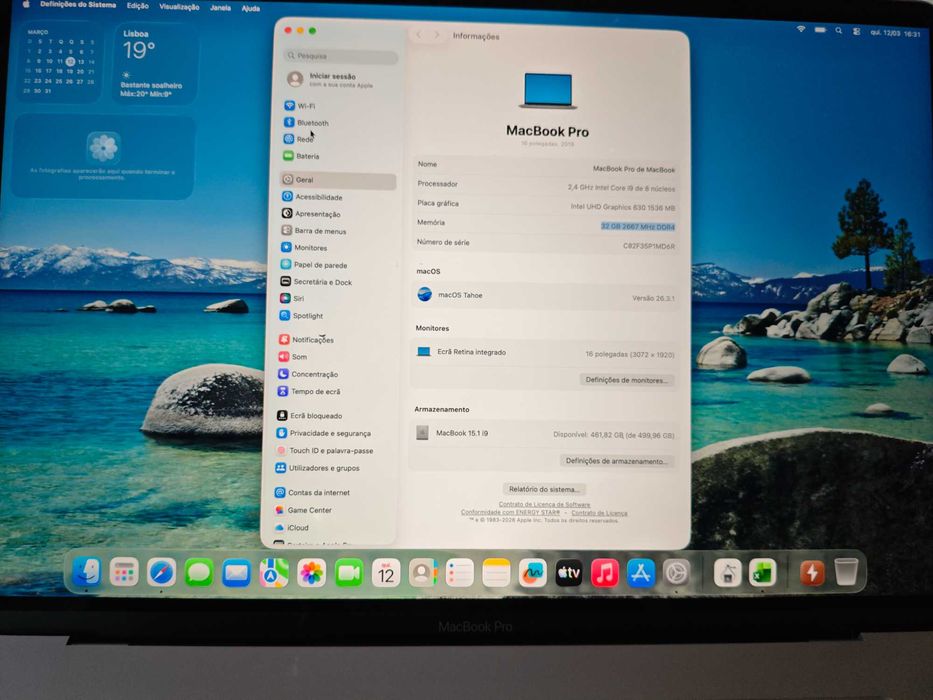Open Conformidade com ENERGY STAR link
This screenshot has width=933, height=700.
pos(511,512)
